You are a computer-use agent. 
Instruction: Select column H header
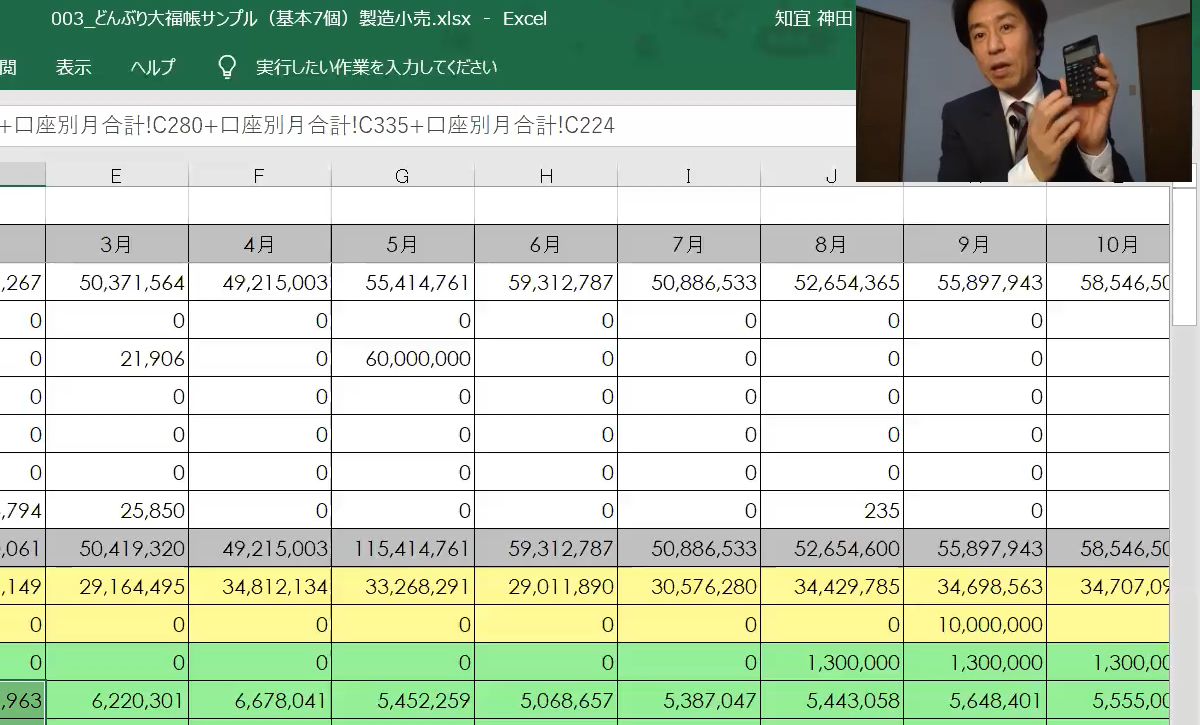coord(546,176)
